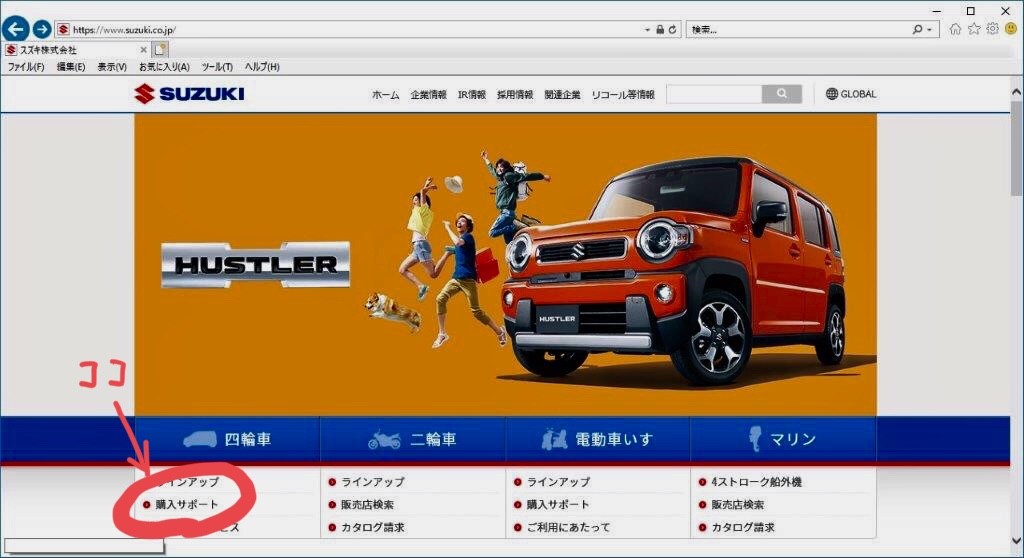Open the お気に入り(A) menu

coord(164,67)
